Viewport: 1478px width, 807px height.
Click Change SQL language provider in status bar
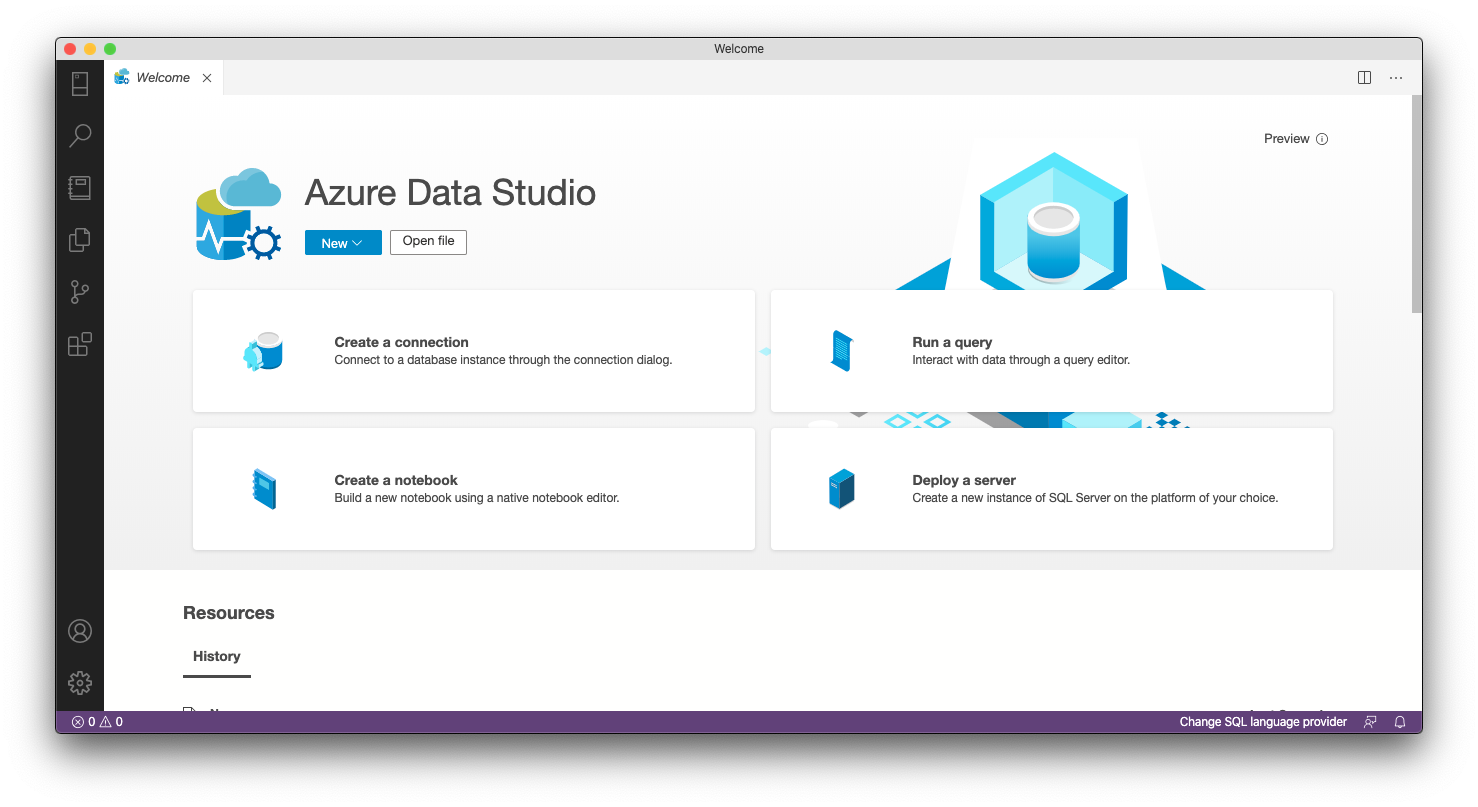click(x=1262, y=722)
